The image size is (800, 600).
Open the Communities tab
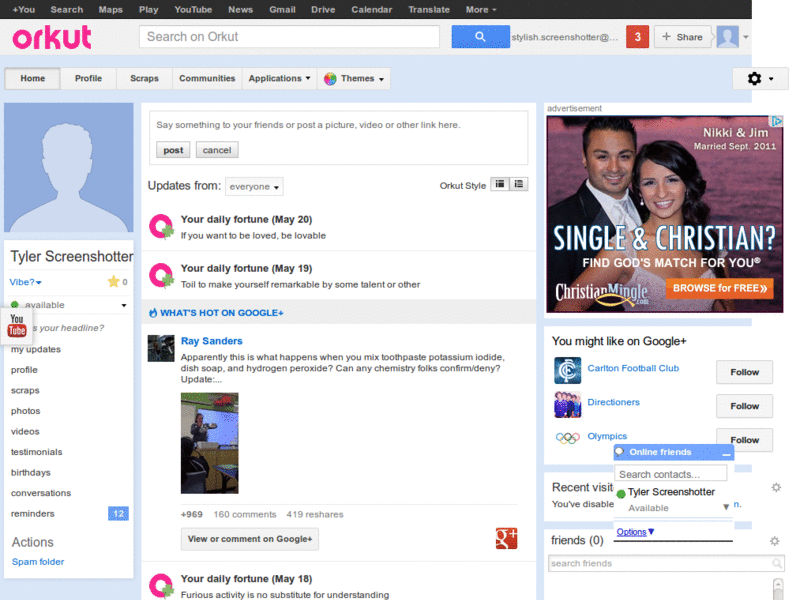[x=207, y=79]
